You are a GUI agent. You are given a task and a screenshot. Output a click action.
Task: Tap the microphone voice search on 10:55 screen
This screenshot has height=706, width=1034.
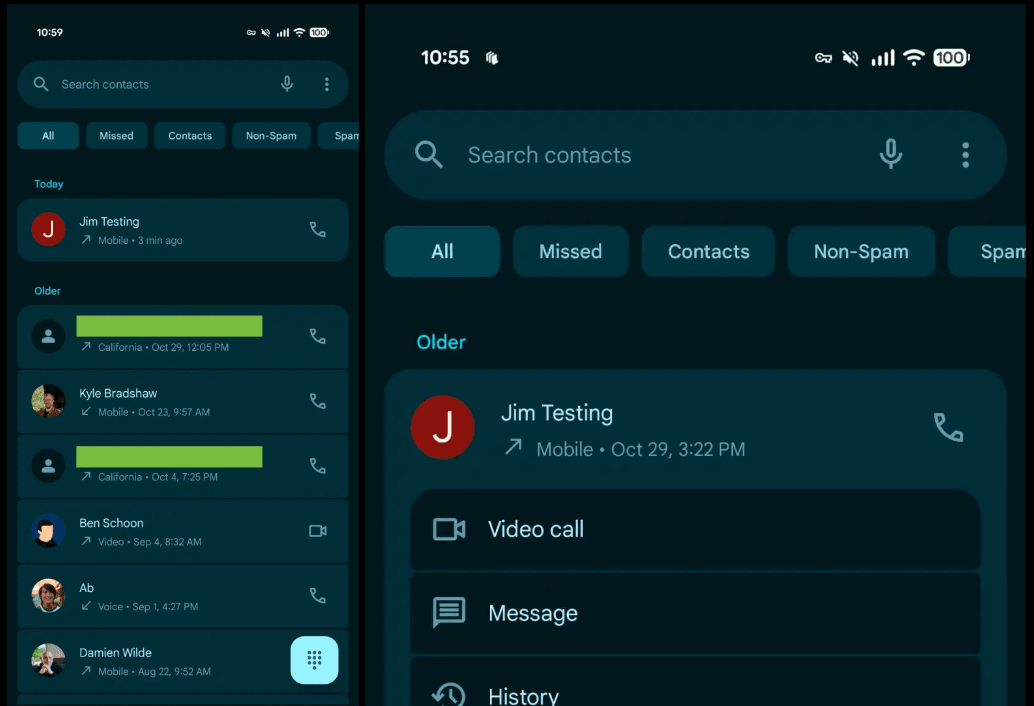[x=890, y=154]
